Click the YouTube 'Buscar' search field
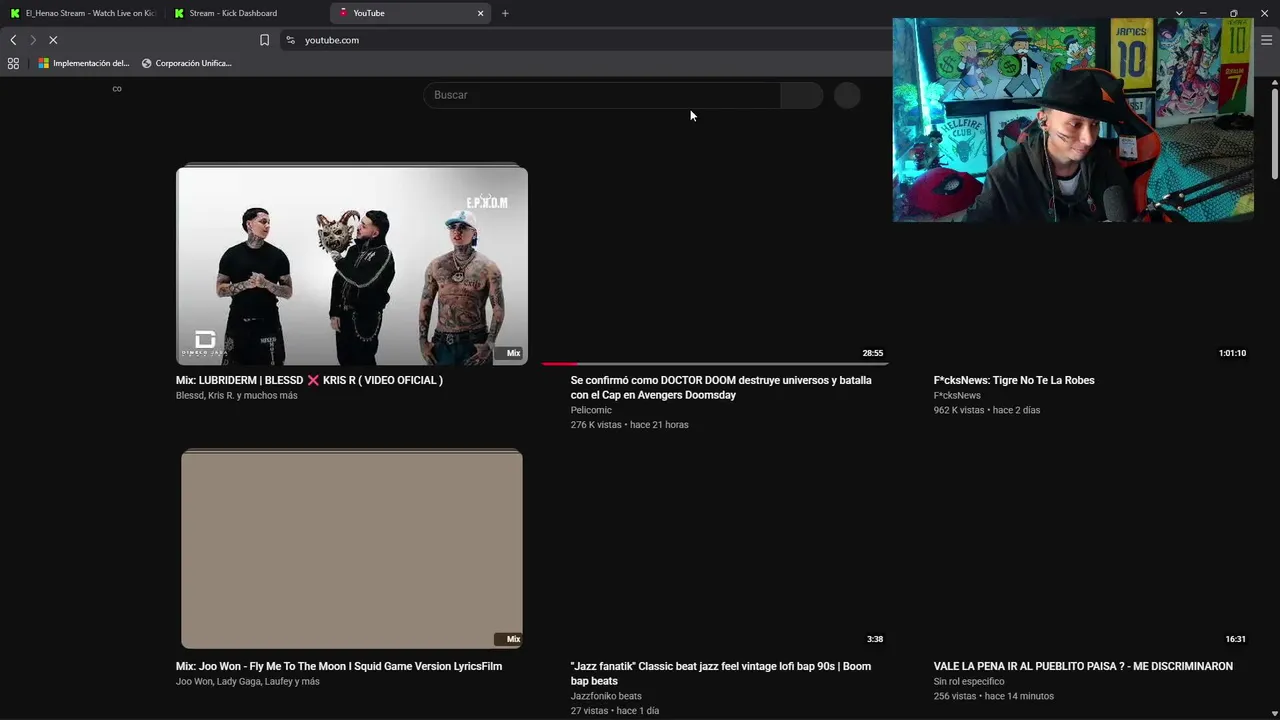1280x720 pixels. pyautogui.click(x=602, y=95)
